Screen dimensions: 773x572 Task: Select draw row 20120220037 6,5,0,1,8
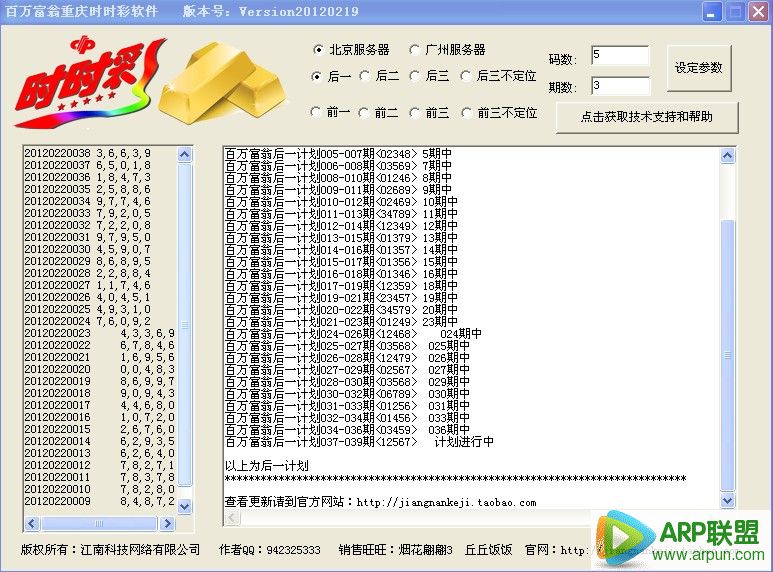click(88, 165)
